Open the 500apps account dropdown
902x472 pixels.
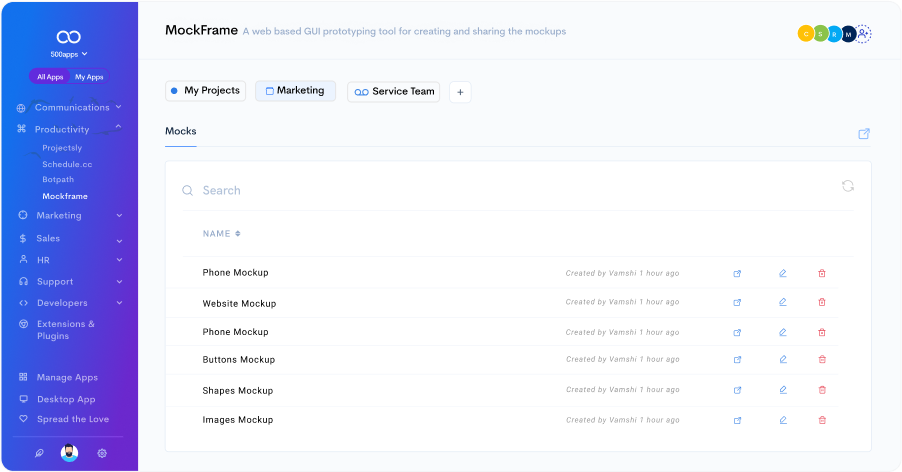(69, 53)
